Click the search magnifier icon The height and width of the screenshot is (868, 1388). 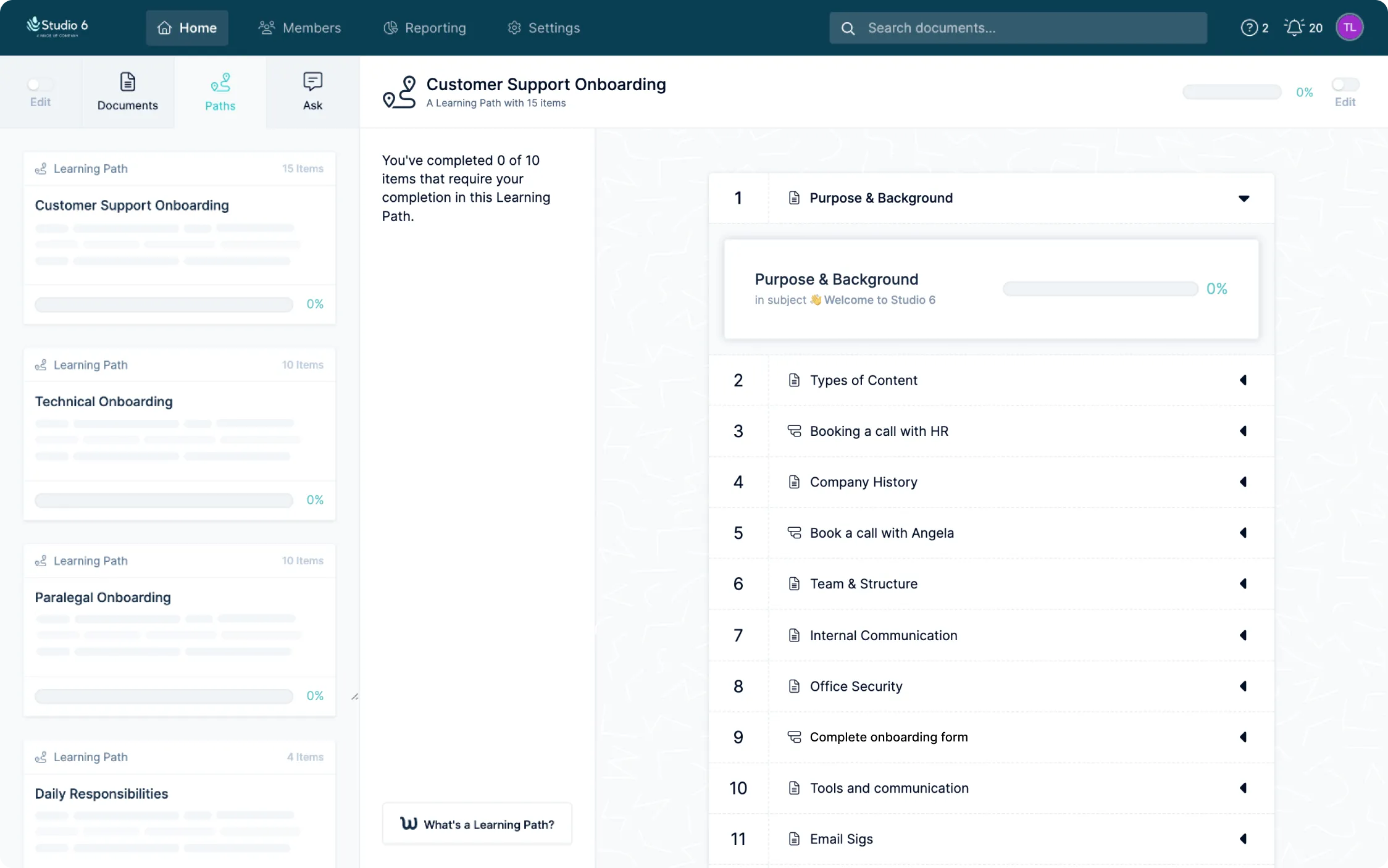[x=848, y=28]
